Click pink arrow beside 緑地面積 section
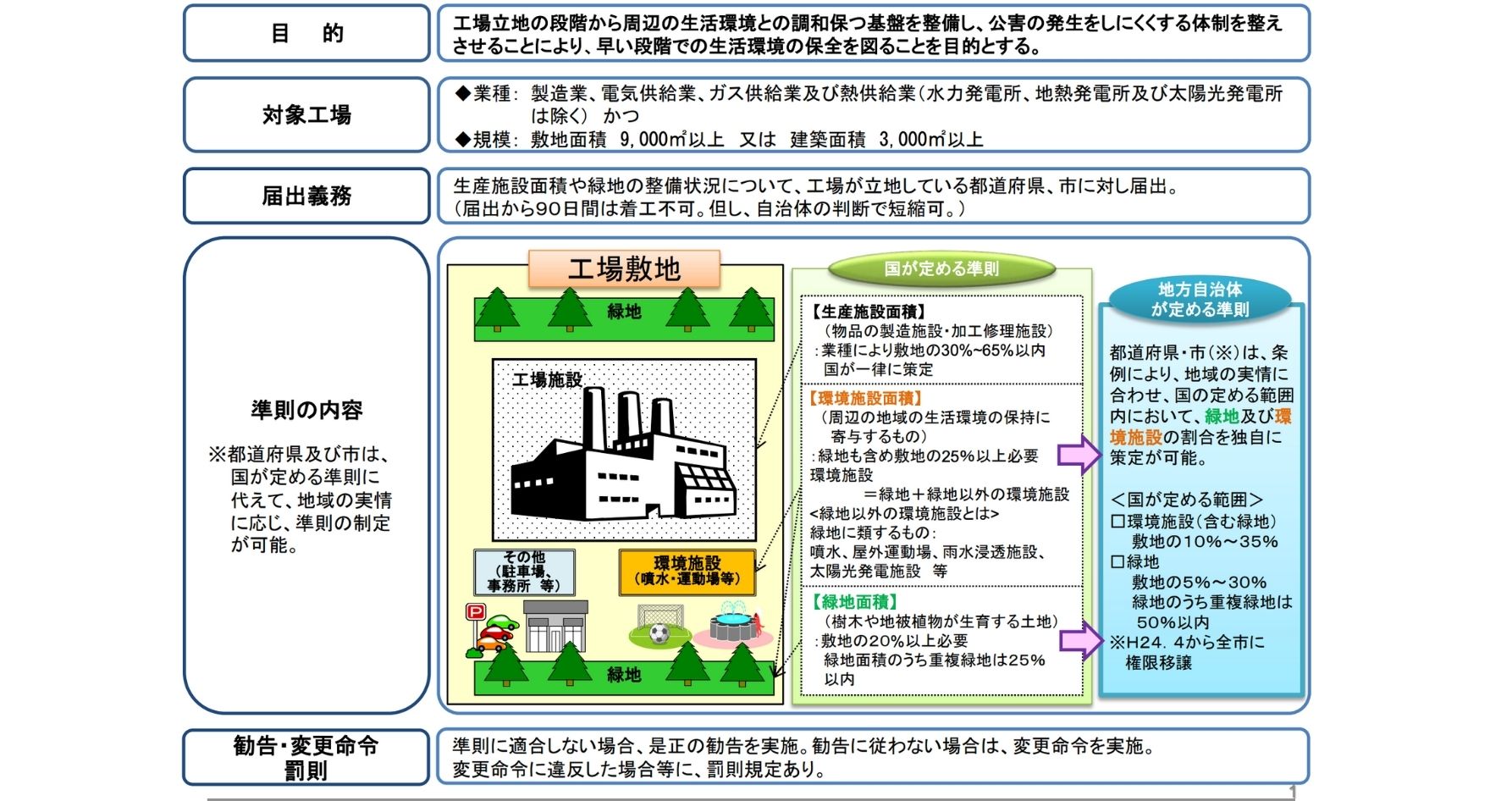The width and height of the screenshot is (1512, 801). 1081,639
